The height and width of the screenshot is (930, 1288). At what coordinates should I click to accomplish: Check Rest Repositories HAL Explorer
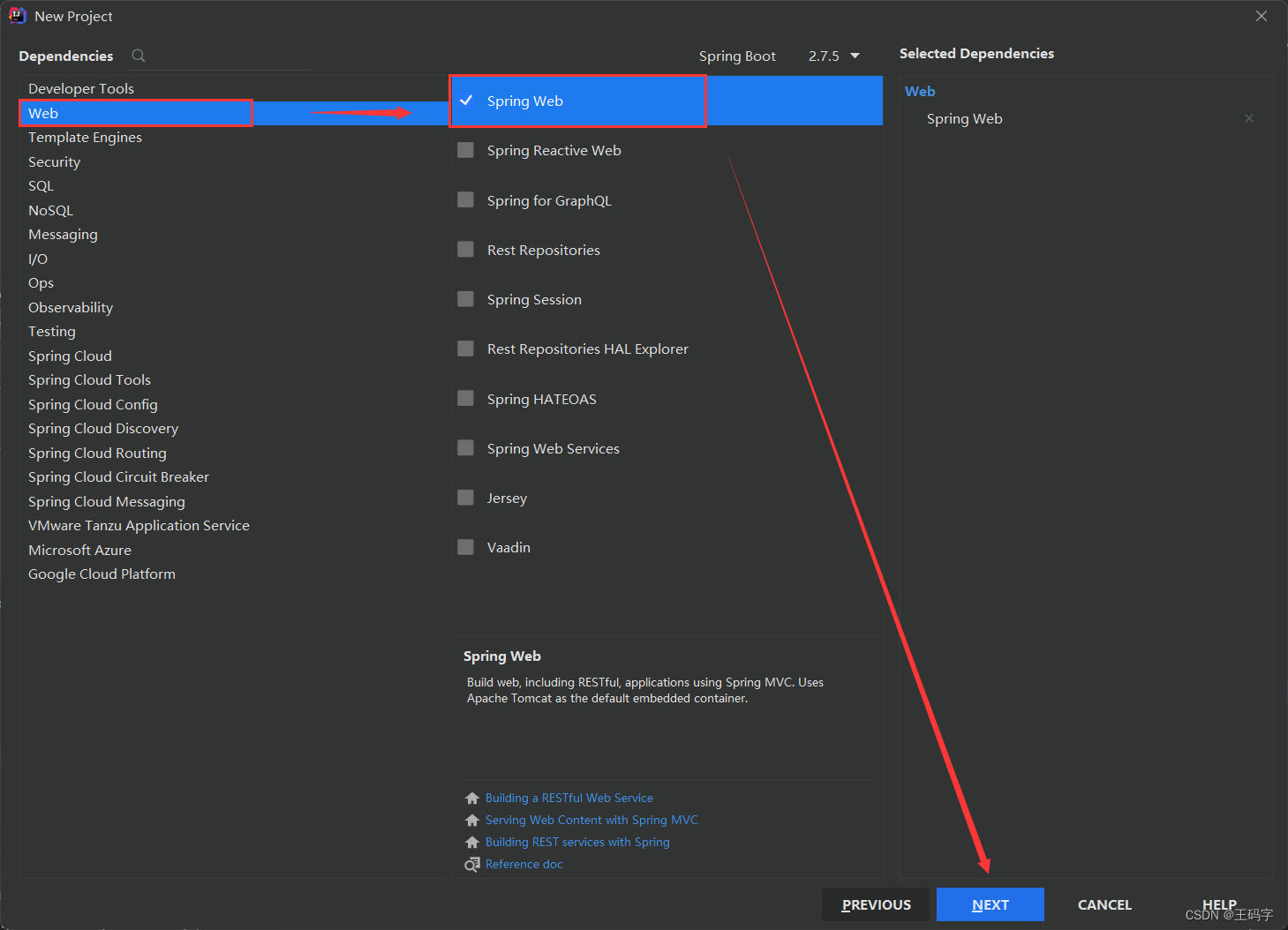pos(466,349)
